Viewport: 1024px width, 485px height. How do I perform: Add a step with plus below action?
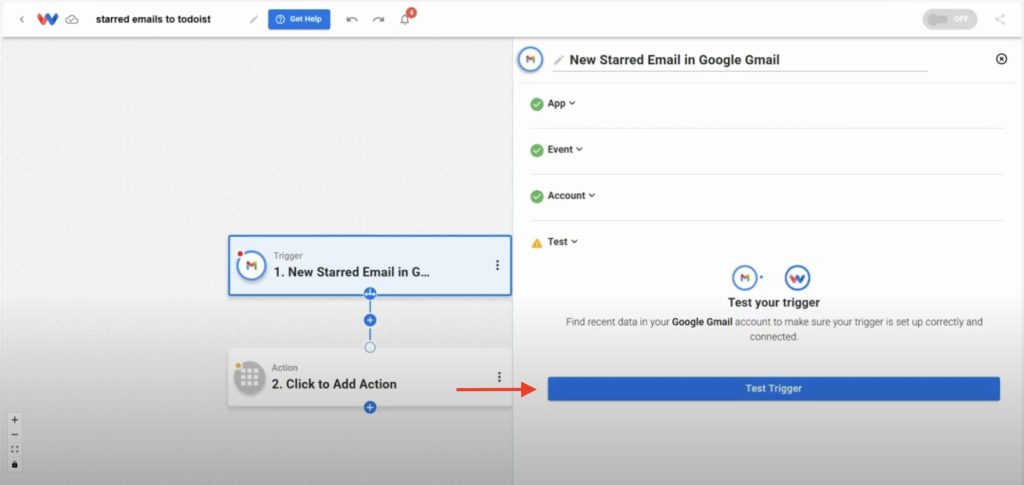coord(370,407)
